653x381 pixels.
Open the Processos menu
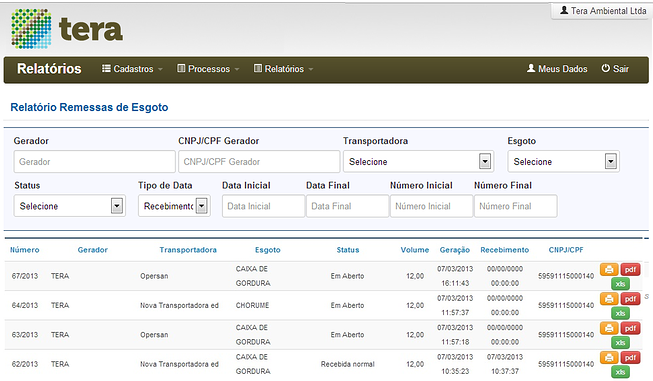[208, 69]
